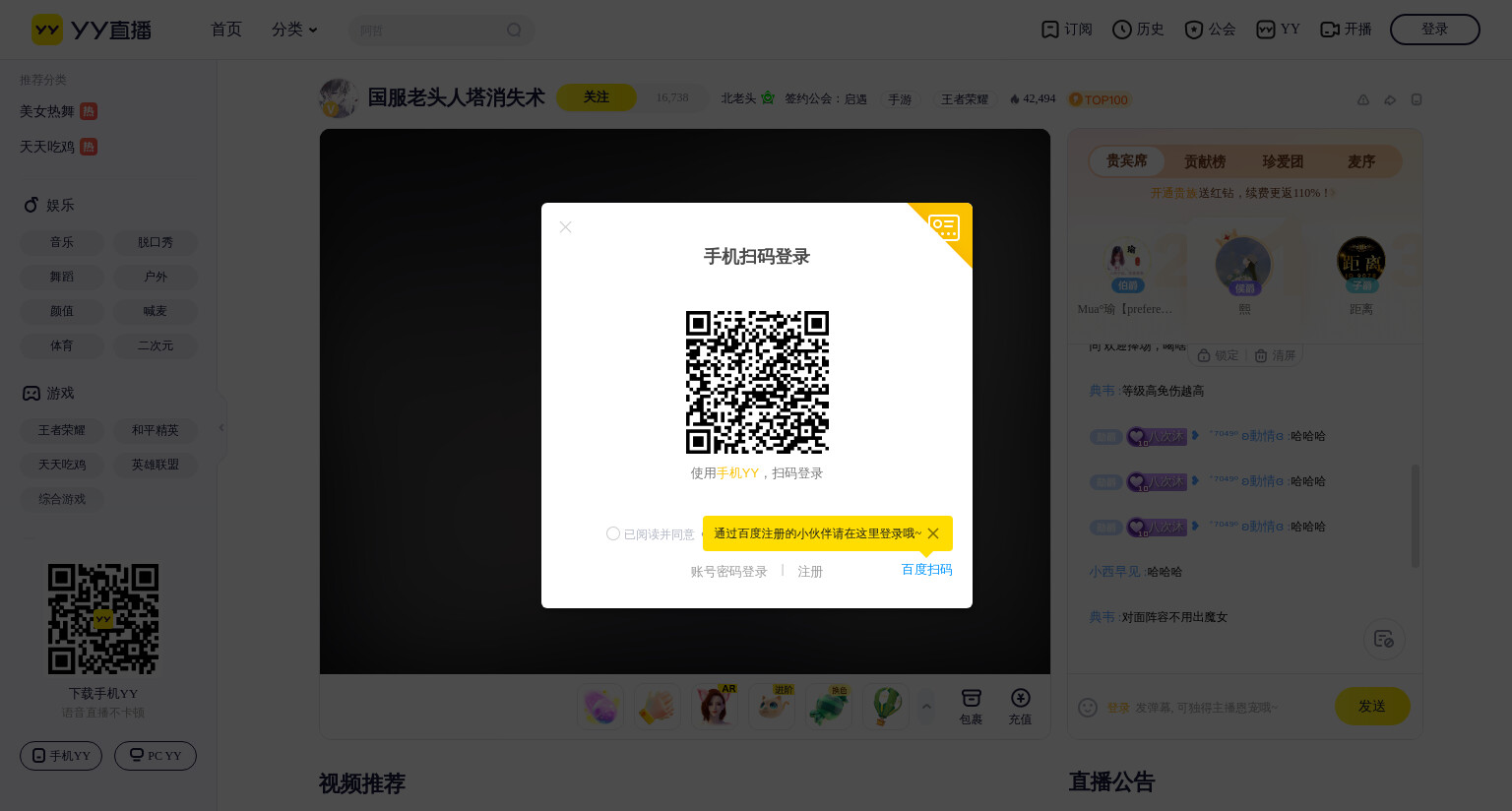Select the 王者荣耀 sidebar game tag
1512x811 pixels.
(x=62, y=430)
